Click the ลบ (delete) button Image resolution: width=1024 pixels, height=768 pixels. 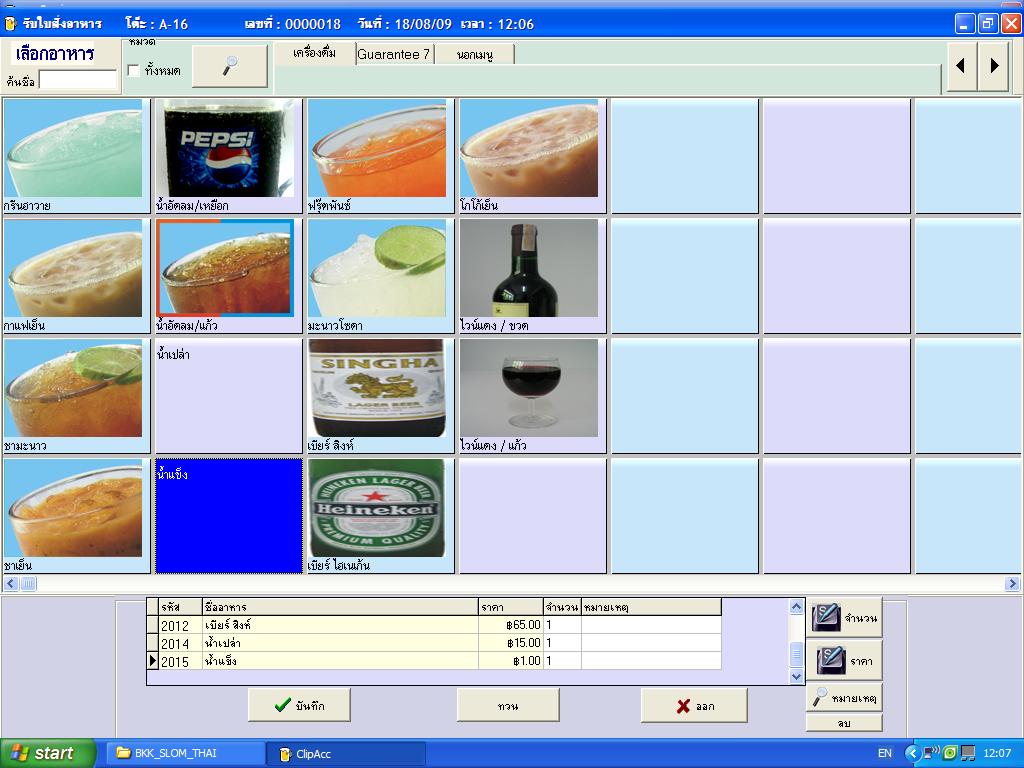845,723
